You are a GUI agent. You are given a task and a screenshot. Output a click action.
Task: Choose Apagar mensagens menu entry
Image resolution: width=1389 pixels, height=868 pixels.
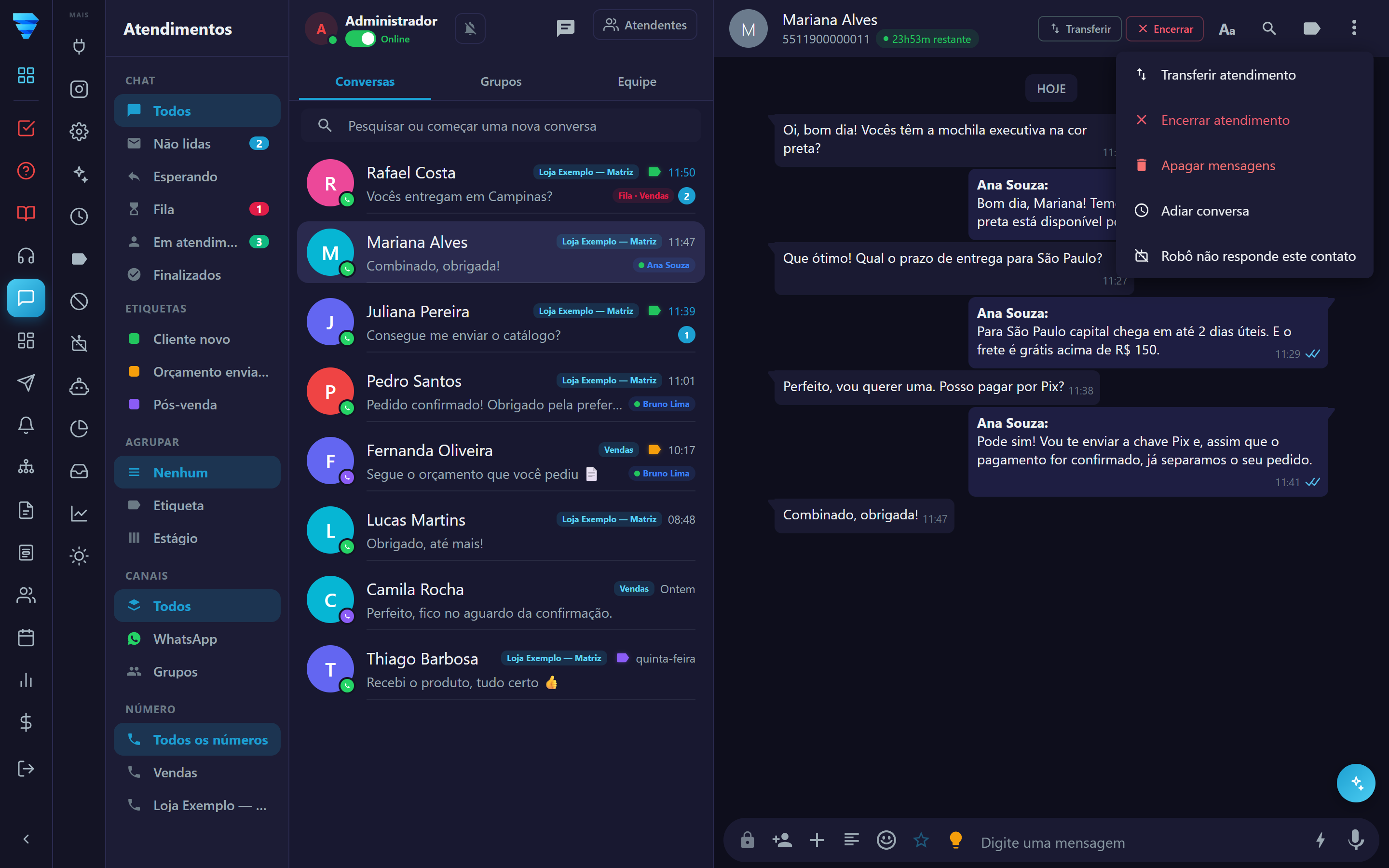point(1244,165)
